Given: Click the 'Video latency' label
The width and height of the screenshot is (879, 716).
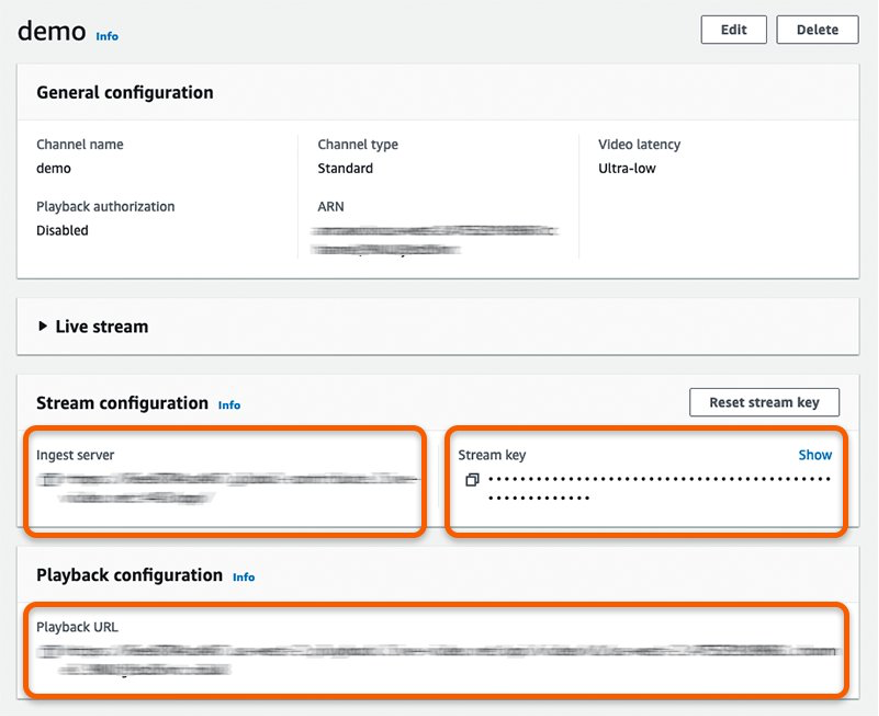Looking at the screenshot, I should point(639,145).
